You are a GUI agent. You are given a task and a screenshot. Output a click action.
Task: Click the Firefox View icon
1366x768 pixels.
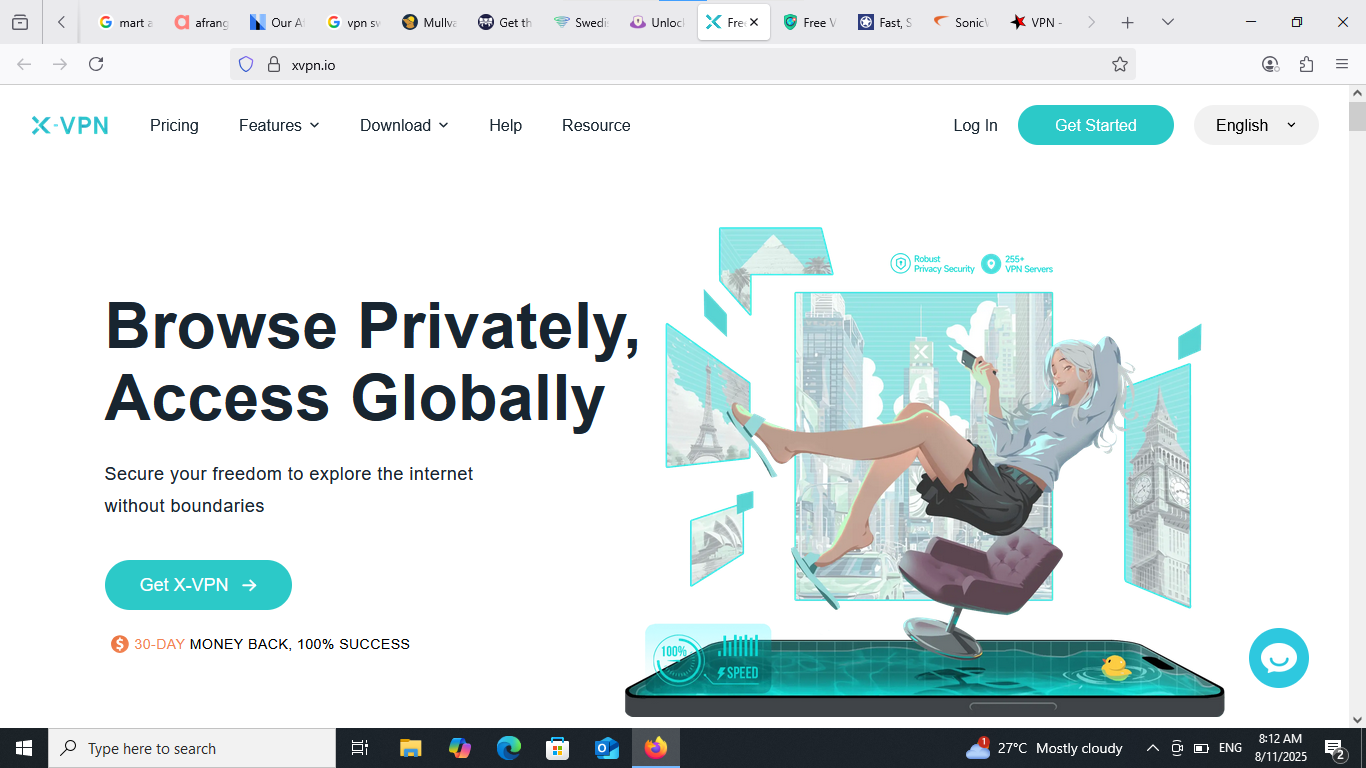(20, 22)
